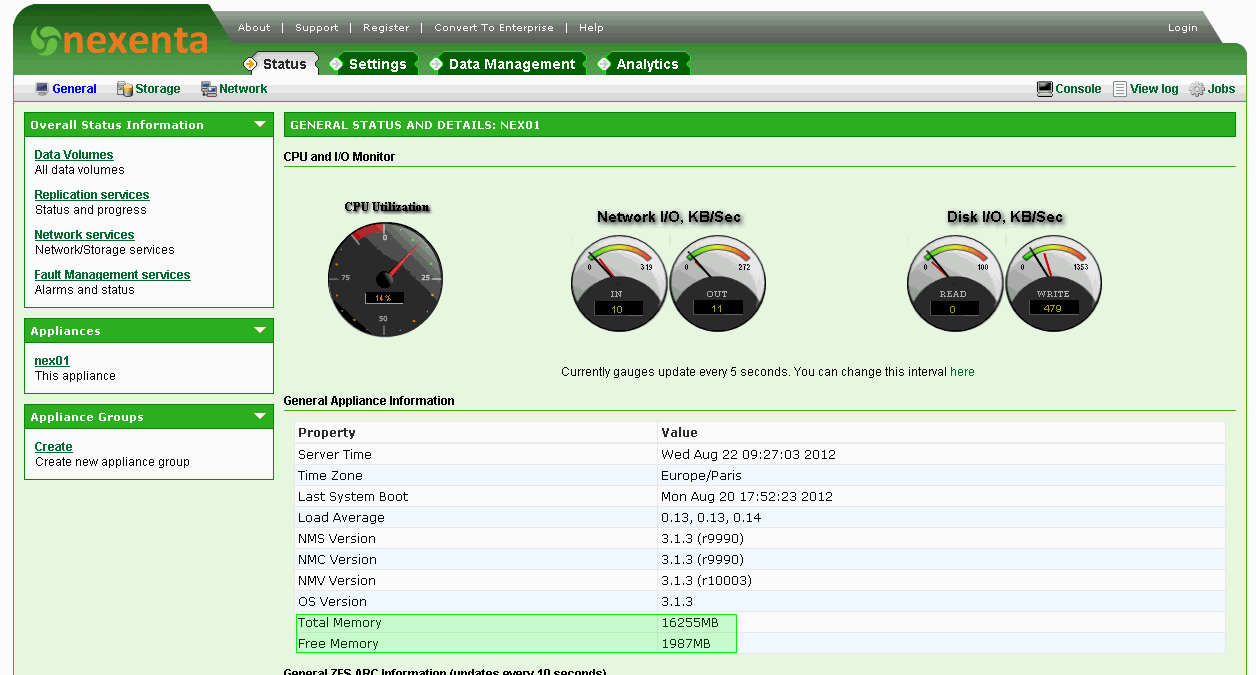Collapse the Appliances panel
This screenshot has height=675, width=1256.
click(x=260, y=331)
